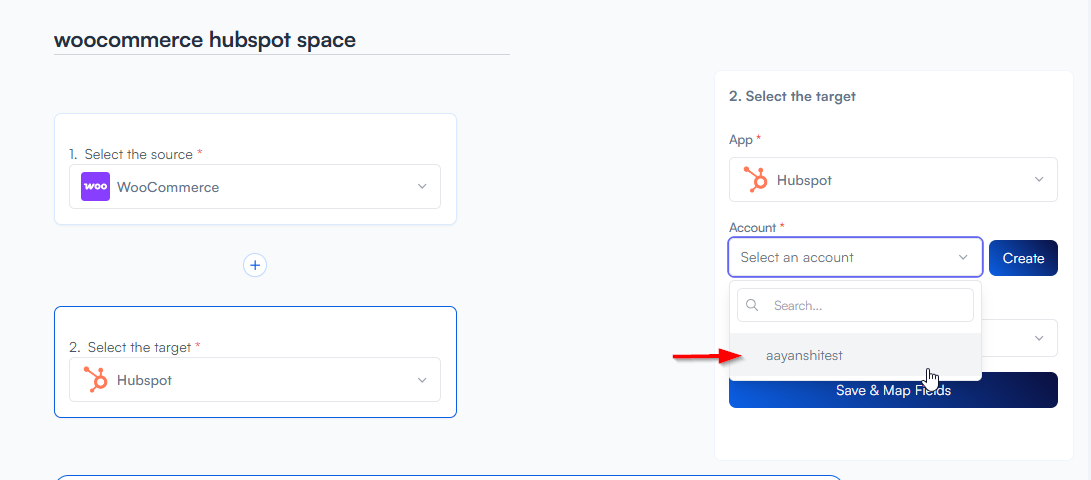The width and height of the screenshot is (1091, 480).
Task: Click the plus icon between the steps
Action: [255, 265]
